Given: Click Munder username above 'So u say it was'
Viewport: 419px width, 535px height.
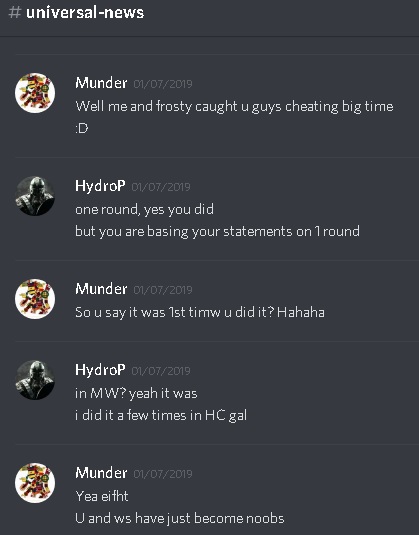Looking at the screenshot, I should pos(101,289).
